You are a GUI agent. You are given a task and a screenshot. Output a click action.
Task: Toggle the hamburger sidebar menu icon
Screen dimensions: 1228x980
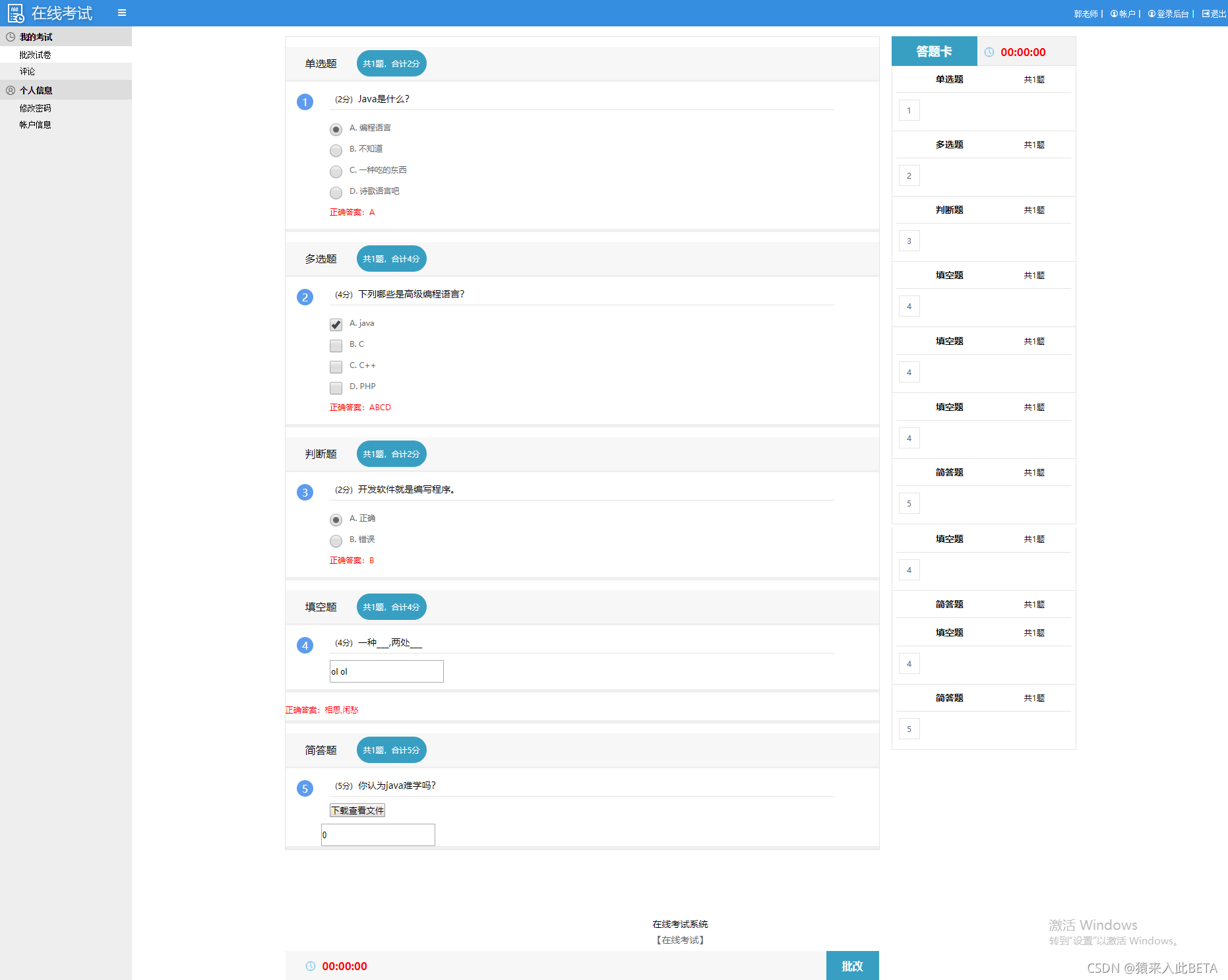click(x=122, y=13)
